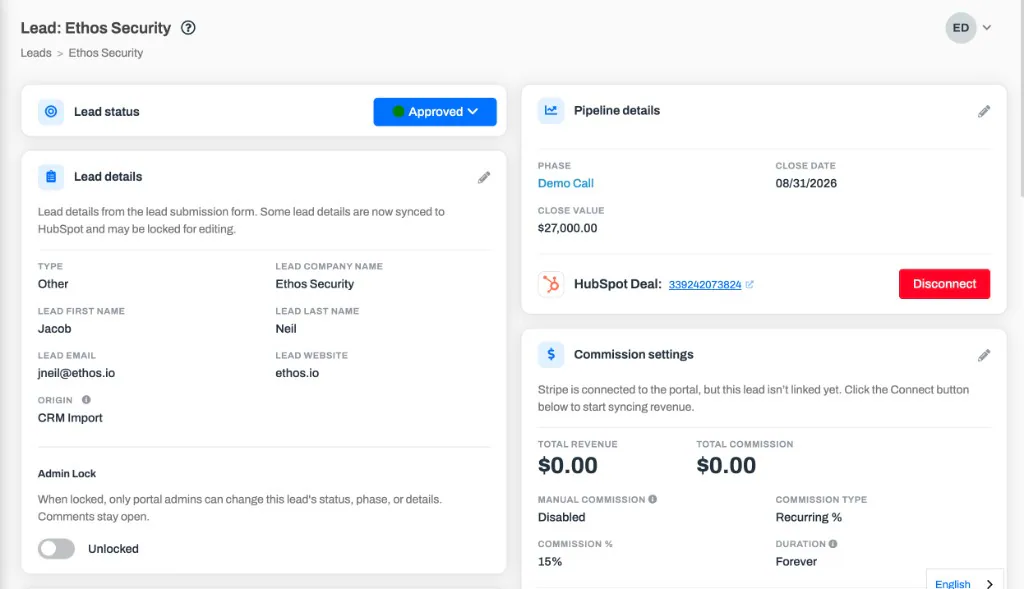The height and width of the screenshot is (589, 1024).
Task: Click the Unlocked label beside the switch
Action: [x=113, y=549]
